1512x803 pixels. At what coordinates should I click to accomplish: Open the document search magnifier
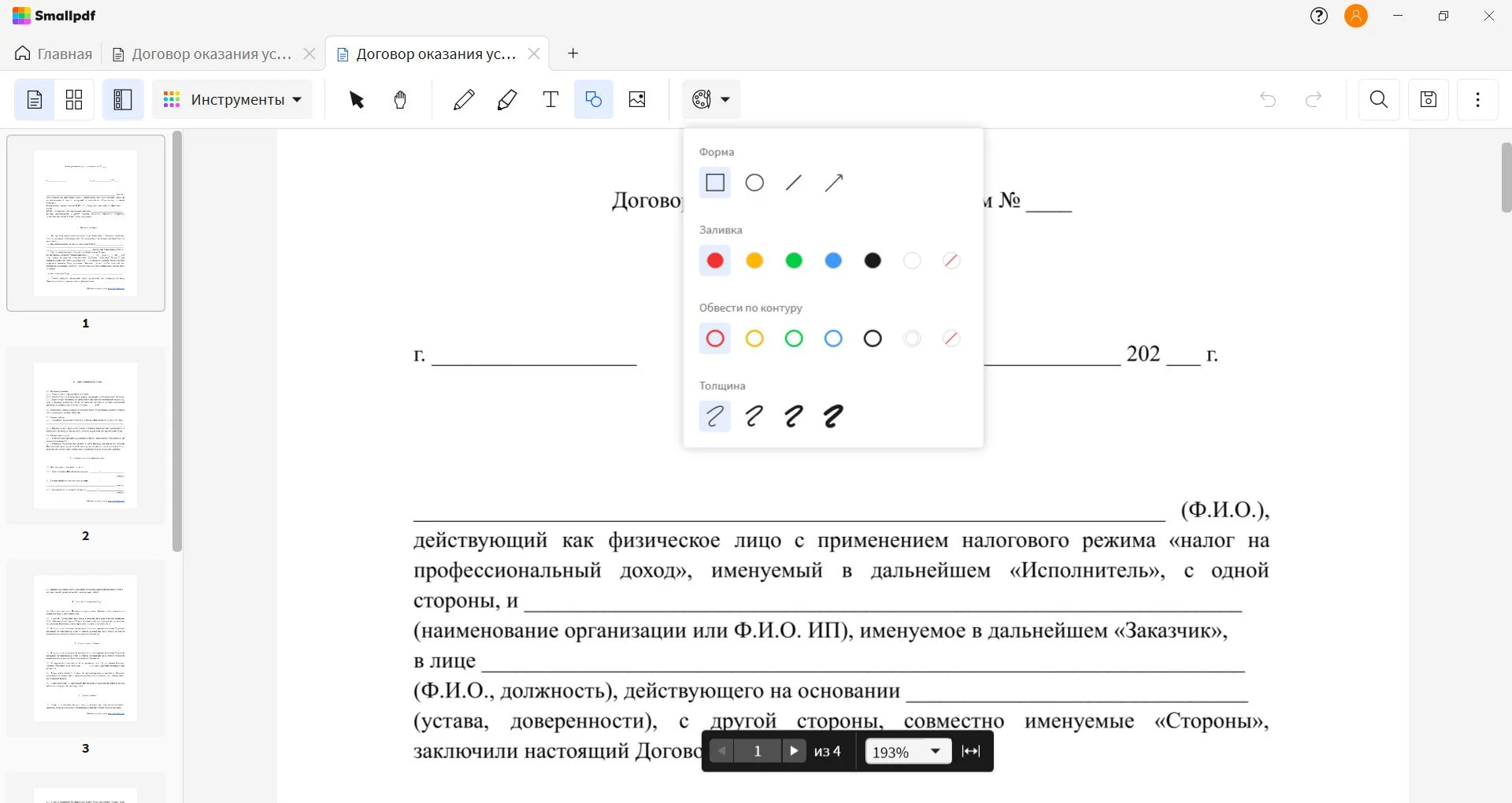pyautogui.click(x=1378, y=99)
